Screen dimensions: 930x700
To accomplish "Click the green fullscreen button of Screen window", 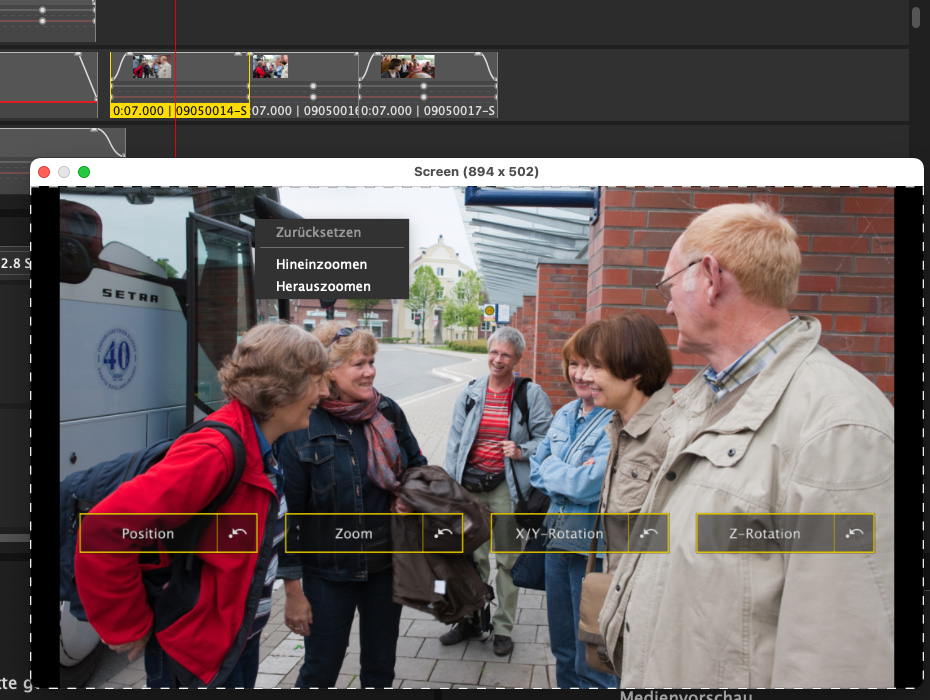I will [84, 172].
